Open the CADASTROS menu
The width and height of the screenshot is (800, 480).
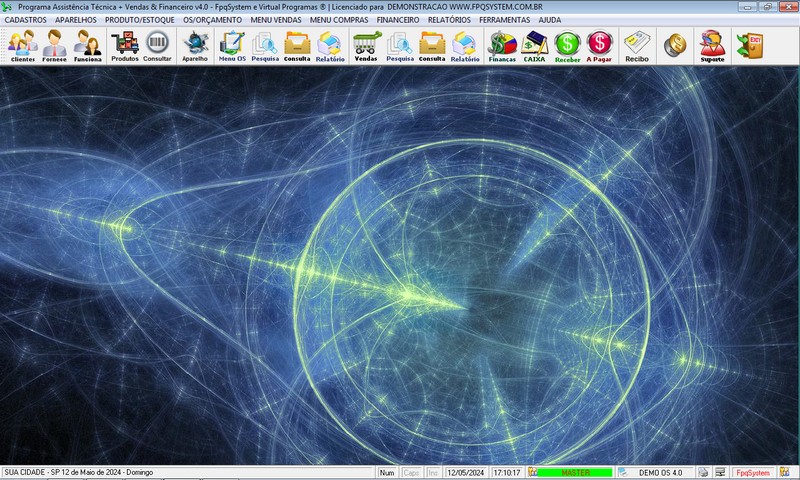[x=26, y=20]
